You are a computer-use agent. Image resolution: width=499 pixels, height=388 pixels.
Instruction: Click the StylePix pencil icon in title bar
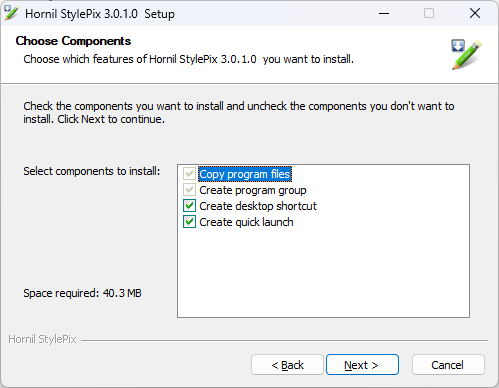pyautogui.click(x=11, y=13)
